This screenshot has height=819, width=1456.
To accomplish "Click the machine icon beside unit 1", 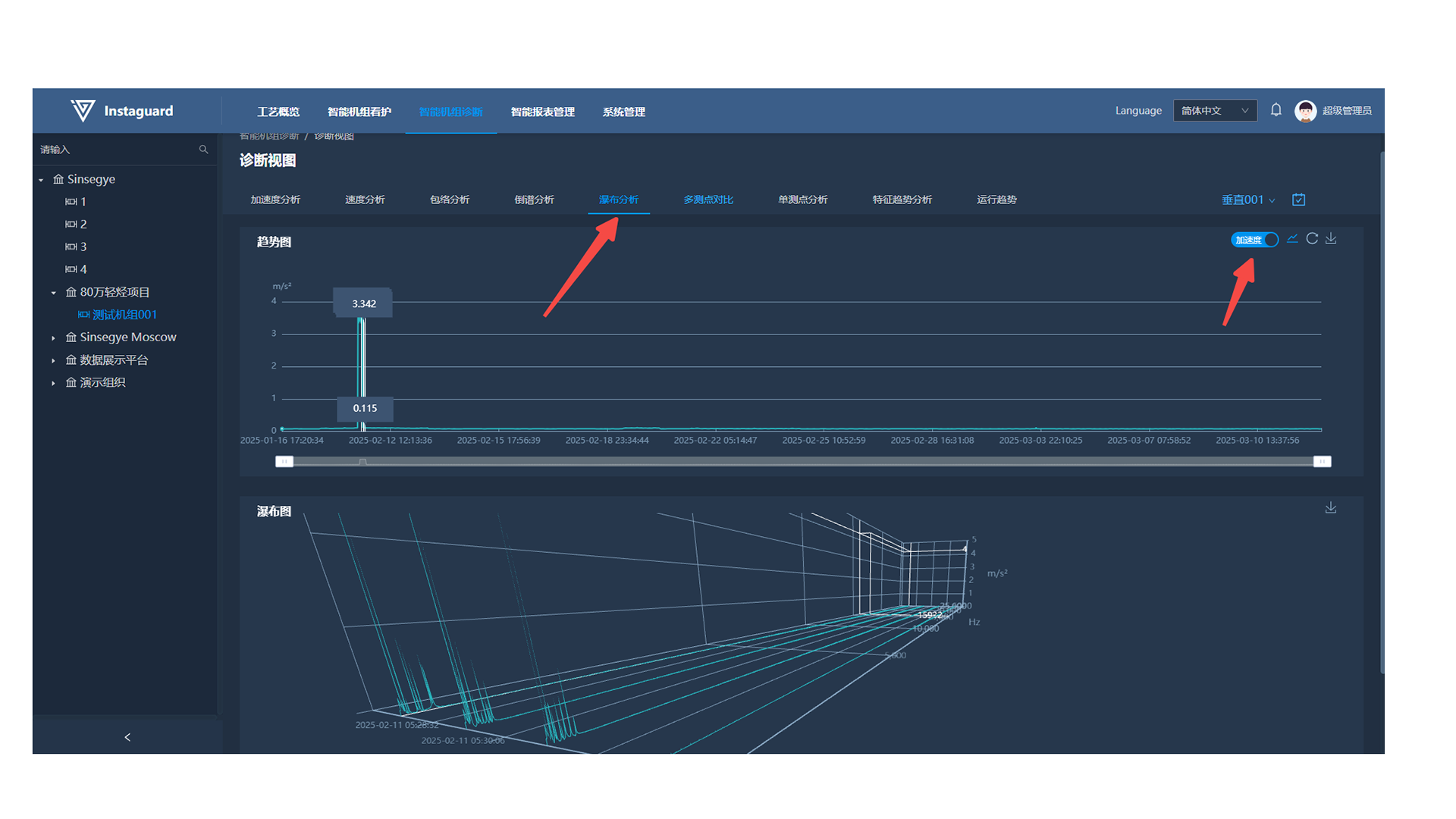I will point(71,202).
